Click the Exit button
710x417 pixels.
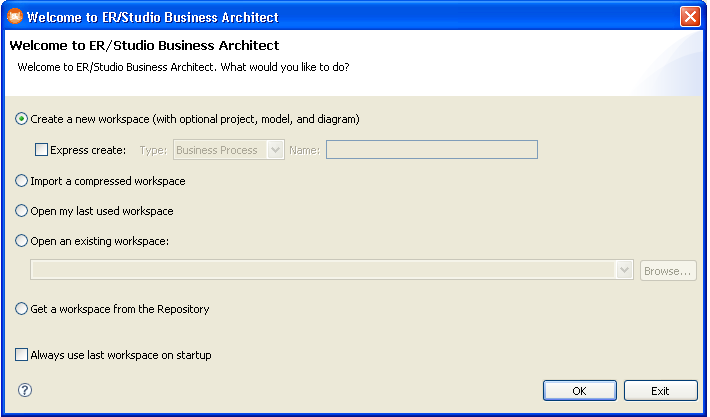(661, 391)
